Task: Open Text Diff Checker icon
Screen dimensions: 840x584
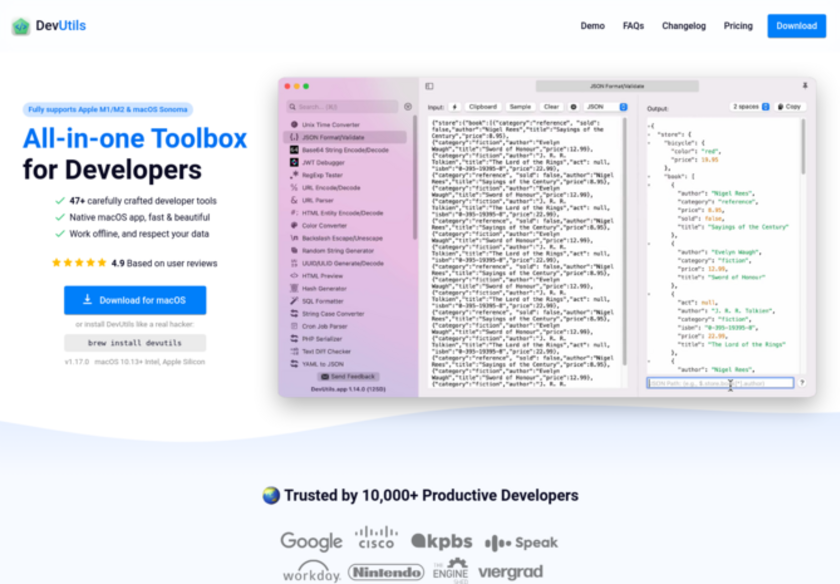Action: click(294, 351)
